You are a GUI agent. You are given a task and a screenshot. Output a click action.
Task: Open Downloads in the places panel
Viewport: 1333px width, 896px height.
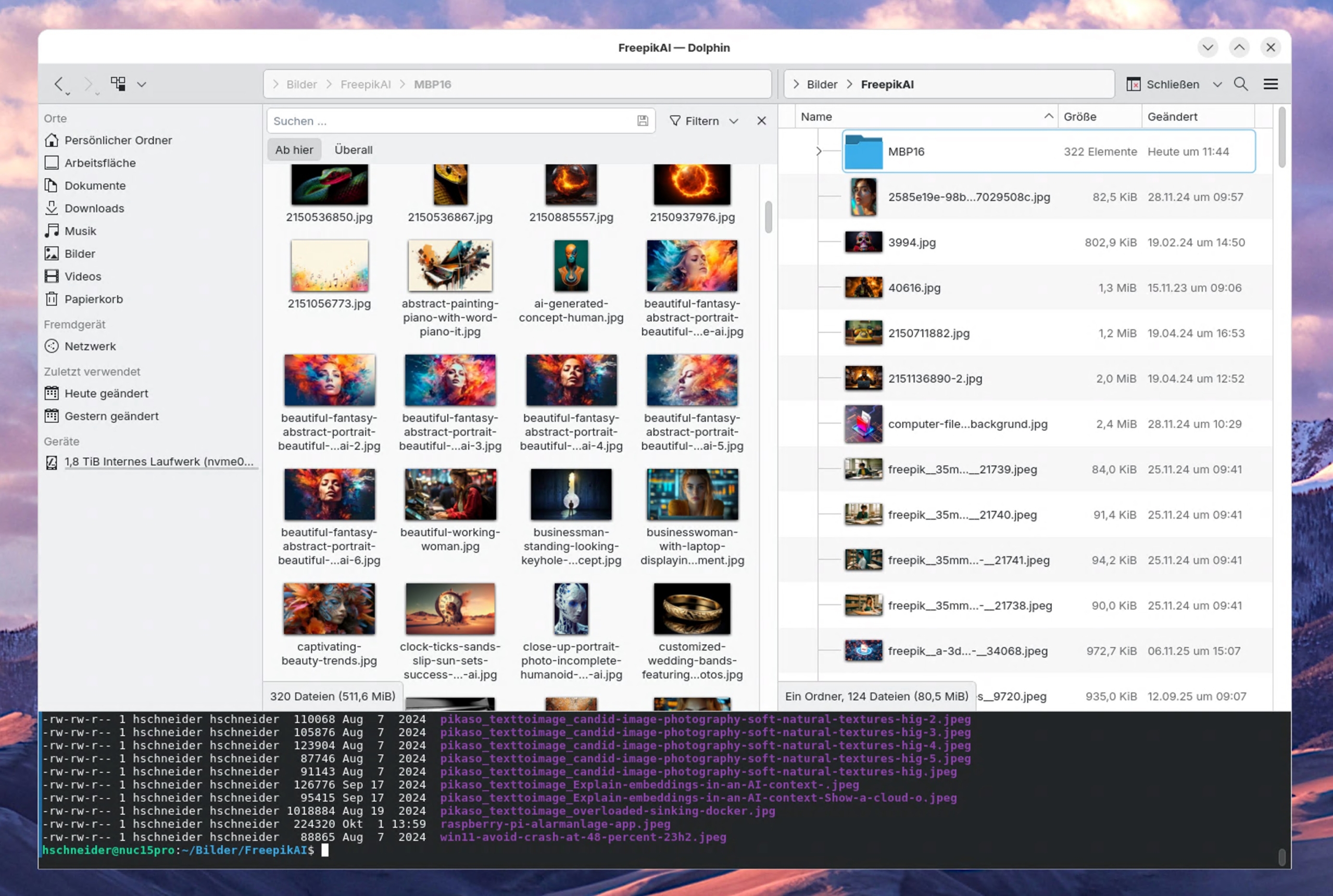[x=94, y=208]
